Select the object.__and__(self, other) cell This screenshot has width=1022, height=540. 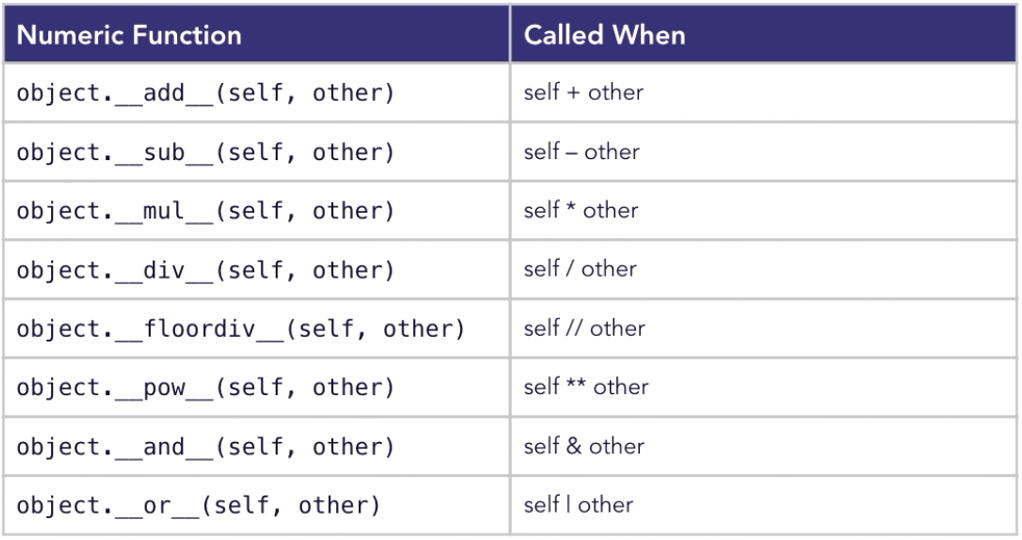click(206, 447)
